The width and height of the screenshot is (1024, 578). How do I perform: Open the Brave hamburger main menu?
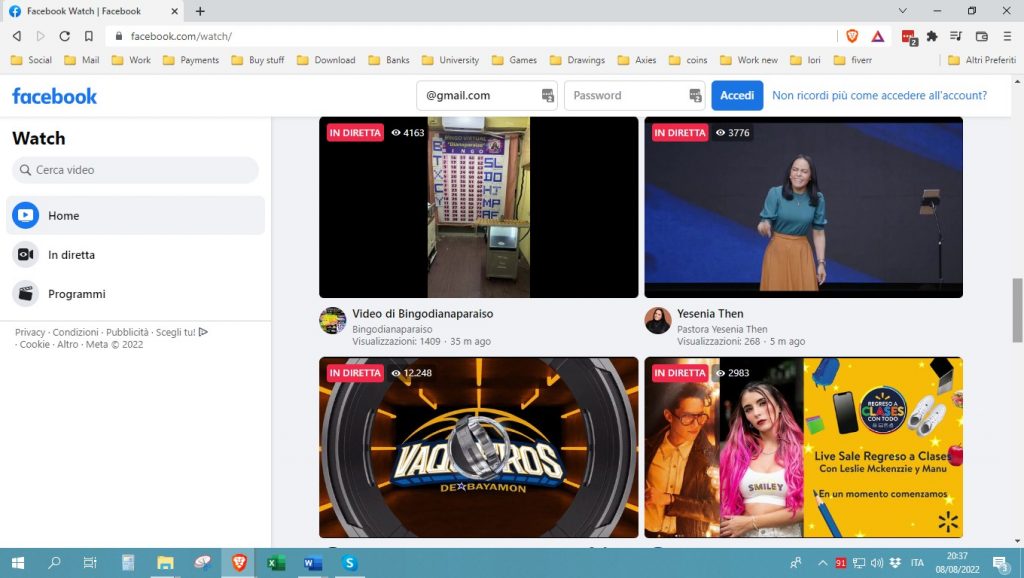[x=1006, y=36]
